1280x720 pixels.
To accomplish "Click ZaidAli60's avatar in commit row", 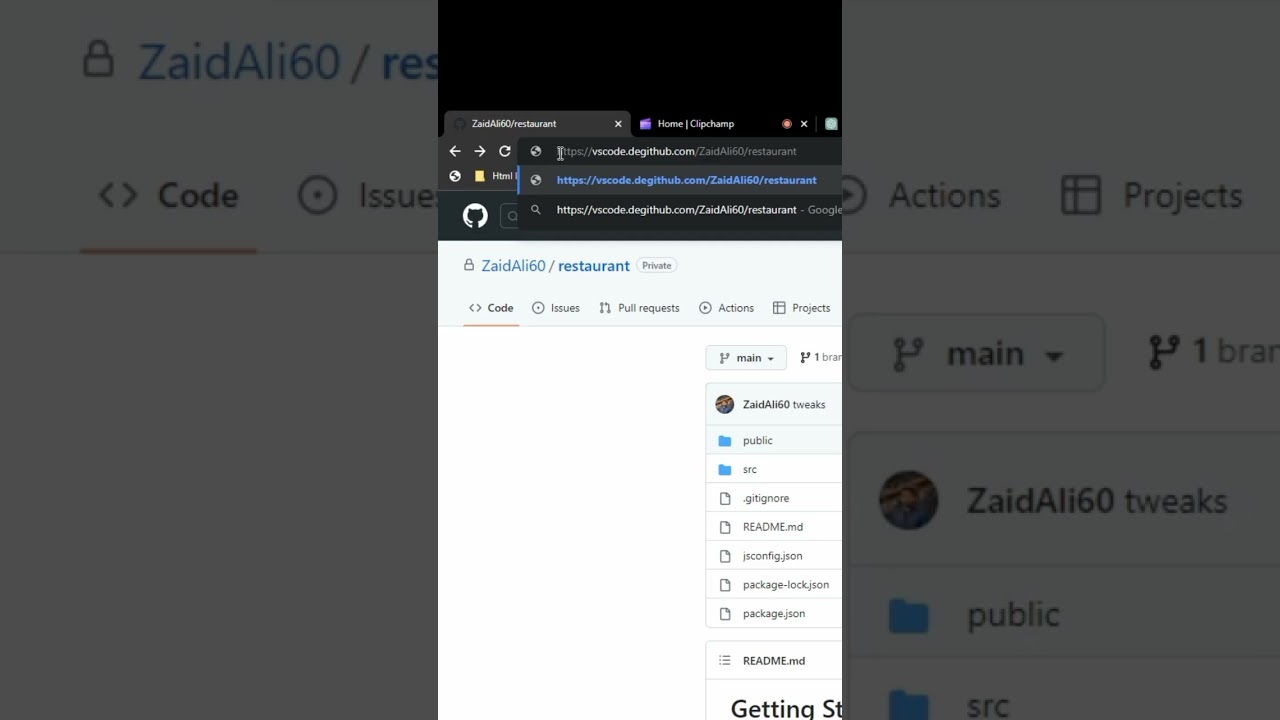I will pyautogui.click(x=725, y=404).
